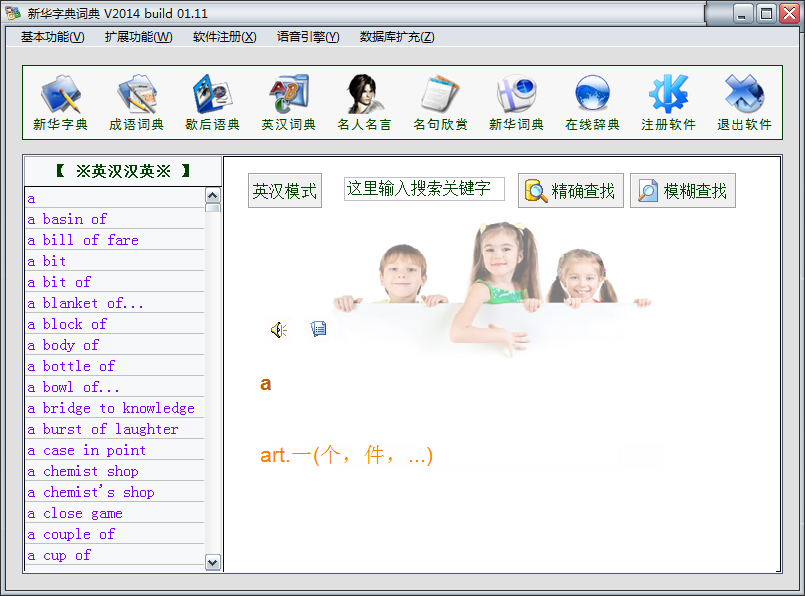Open 名人名言 famous quotes
Viewport: 805px width, 596px height.
coord(365,102)
